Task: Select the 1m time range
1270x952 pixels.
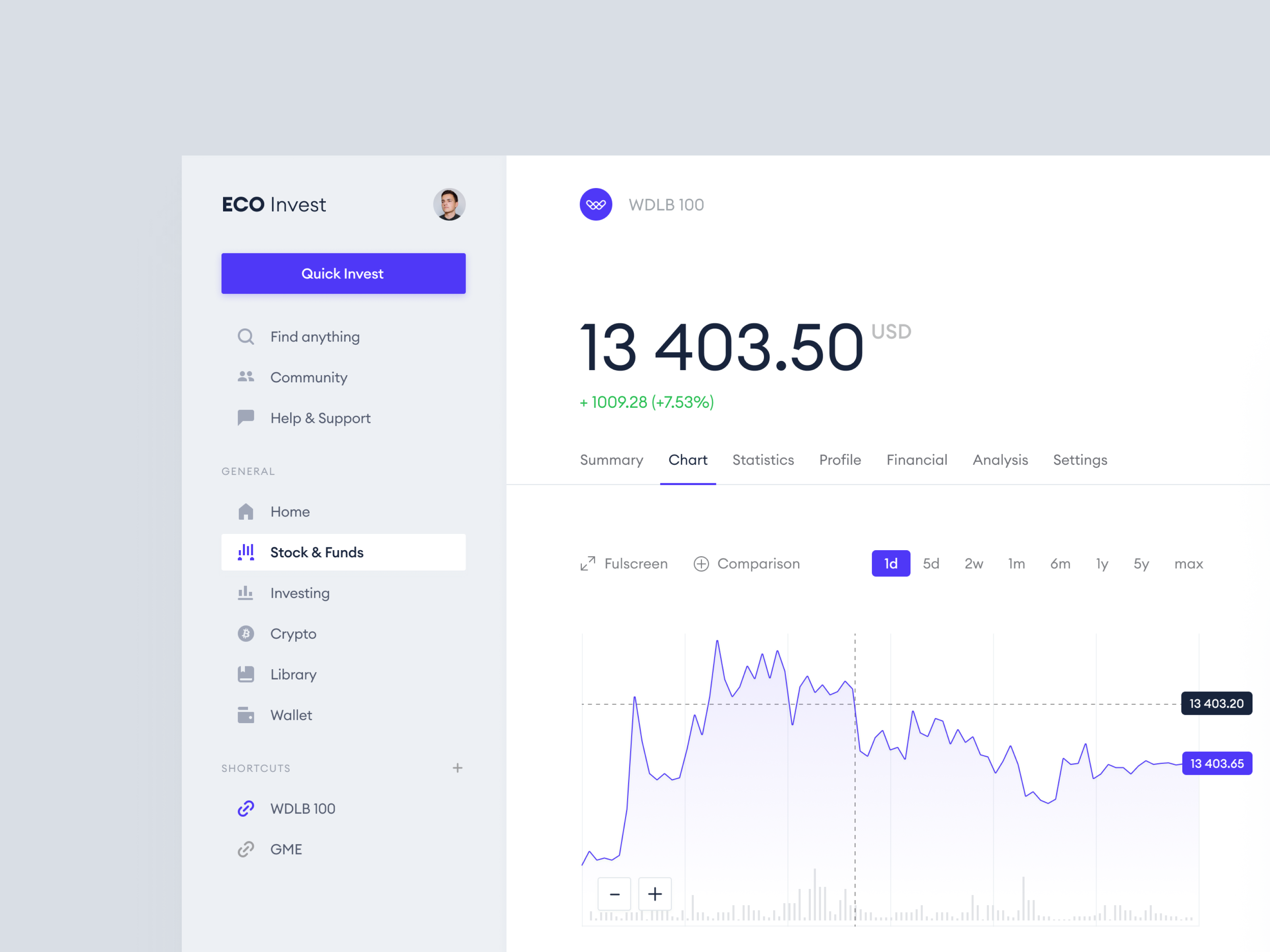Action: click(x=1017, y=564)
